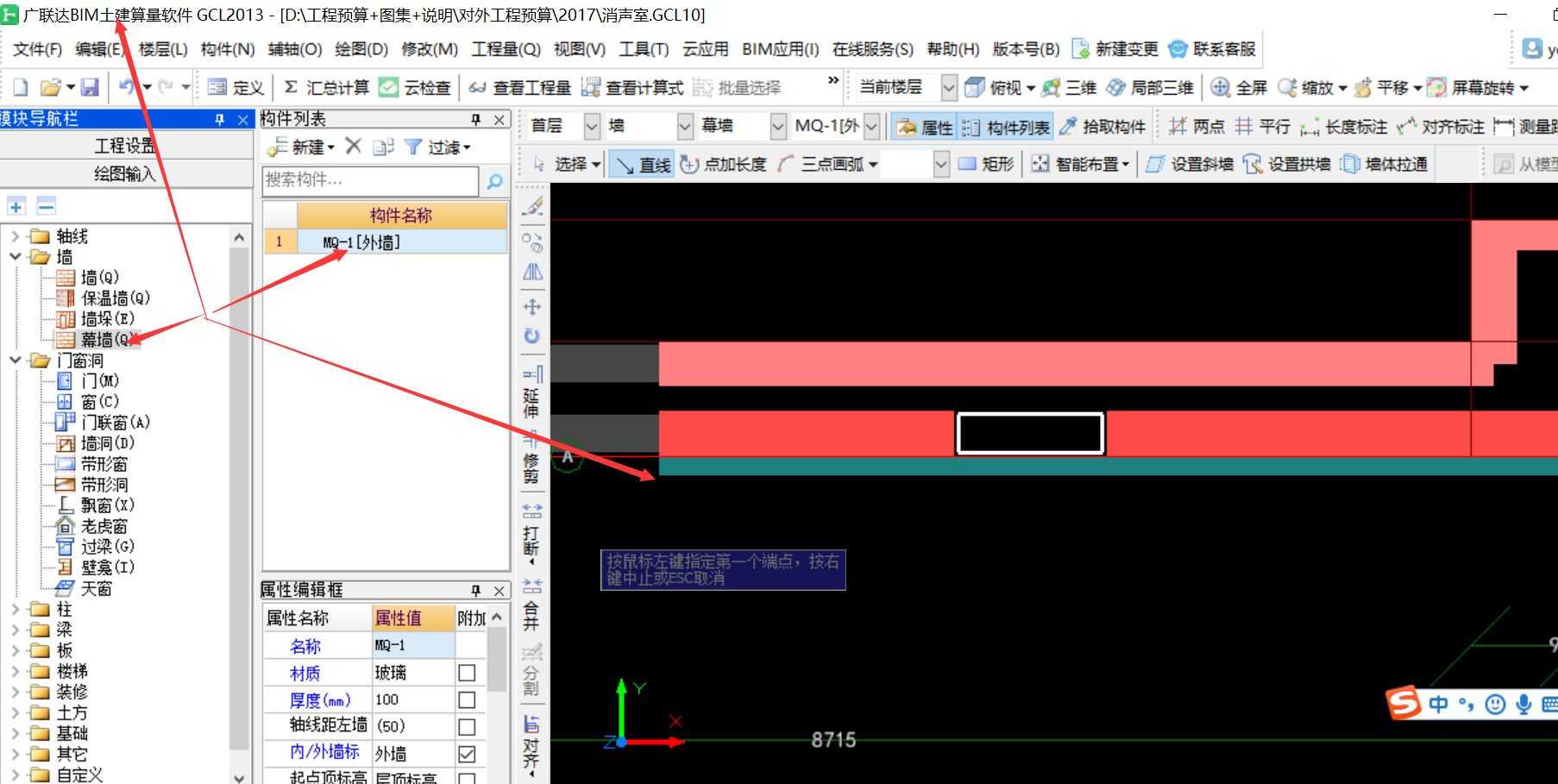The image size is (1558, 784).
Task: Activate 局部三维 partial 3D
Action: pyautogui.click(x=1150, y=87)
